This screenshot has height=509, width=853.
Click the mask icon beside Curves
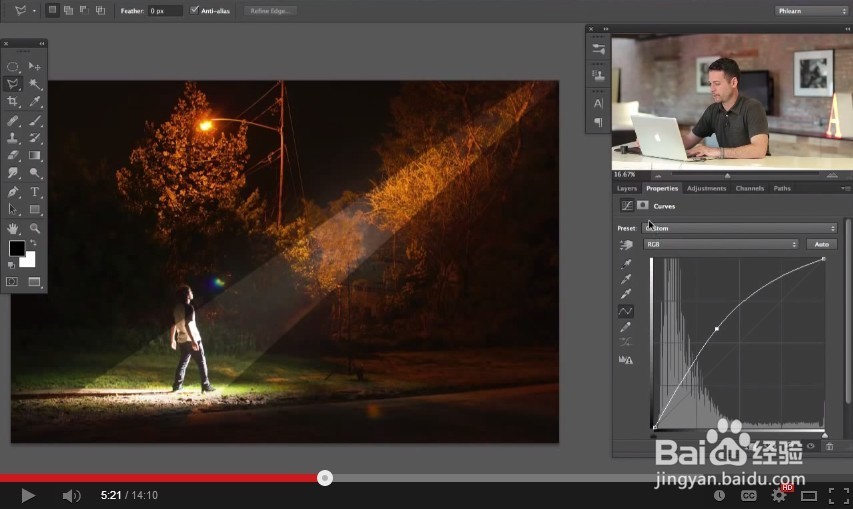[643, 206]
